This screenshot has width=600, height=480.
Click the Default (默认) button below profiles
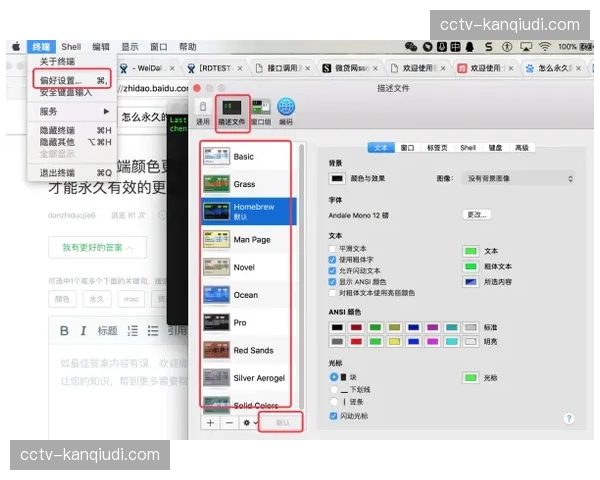pyautogui.click(x=282, y=423)
